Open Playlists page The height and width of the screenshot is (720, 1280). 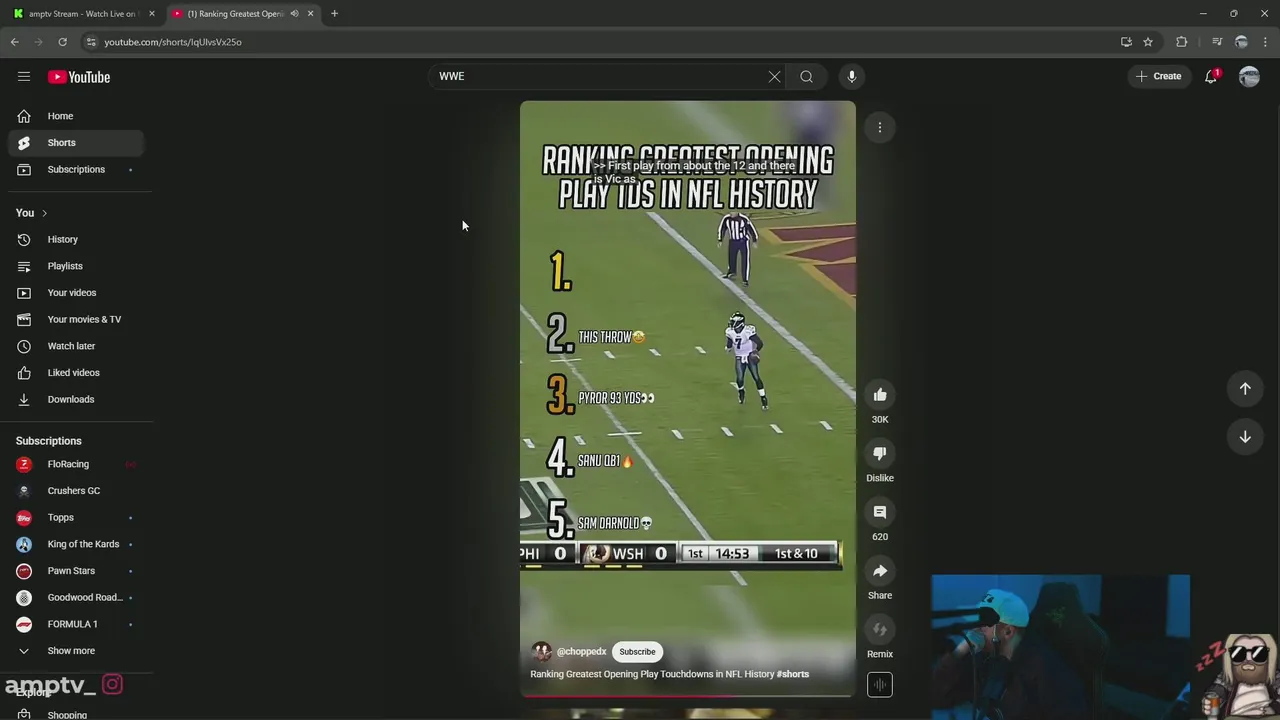click(76, 266)
